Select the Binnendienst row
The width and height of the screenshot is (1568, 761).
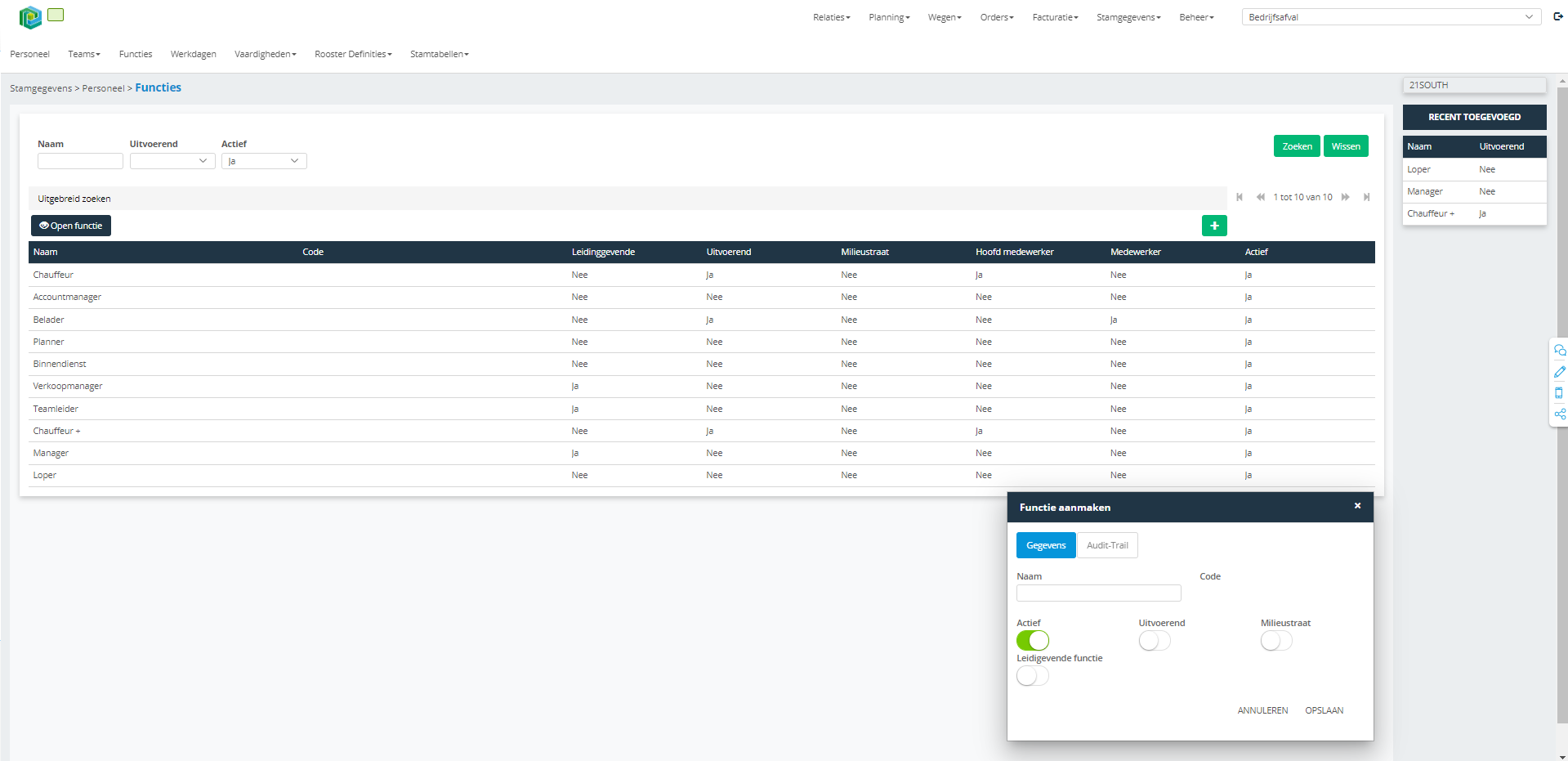coord(702,364)
